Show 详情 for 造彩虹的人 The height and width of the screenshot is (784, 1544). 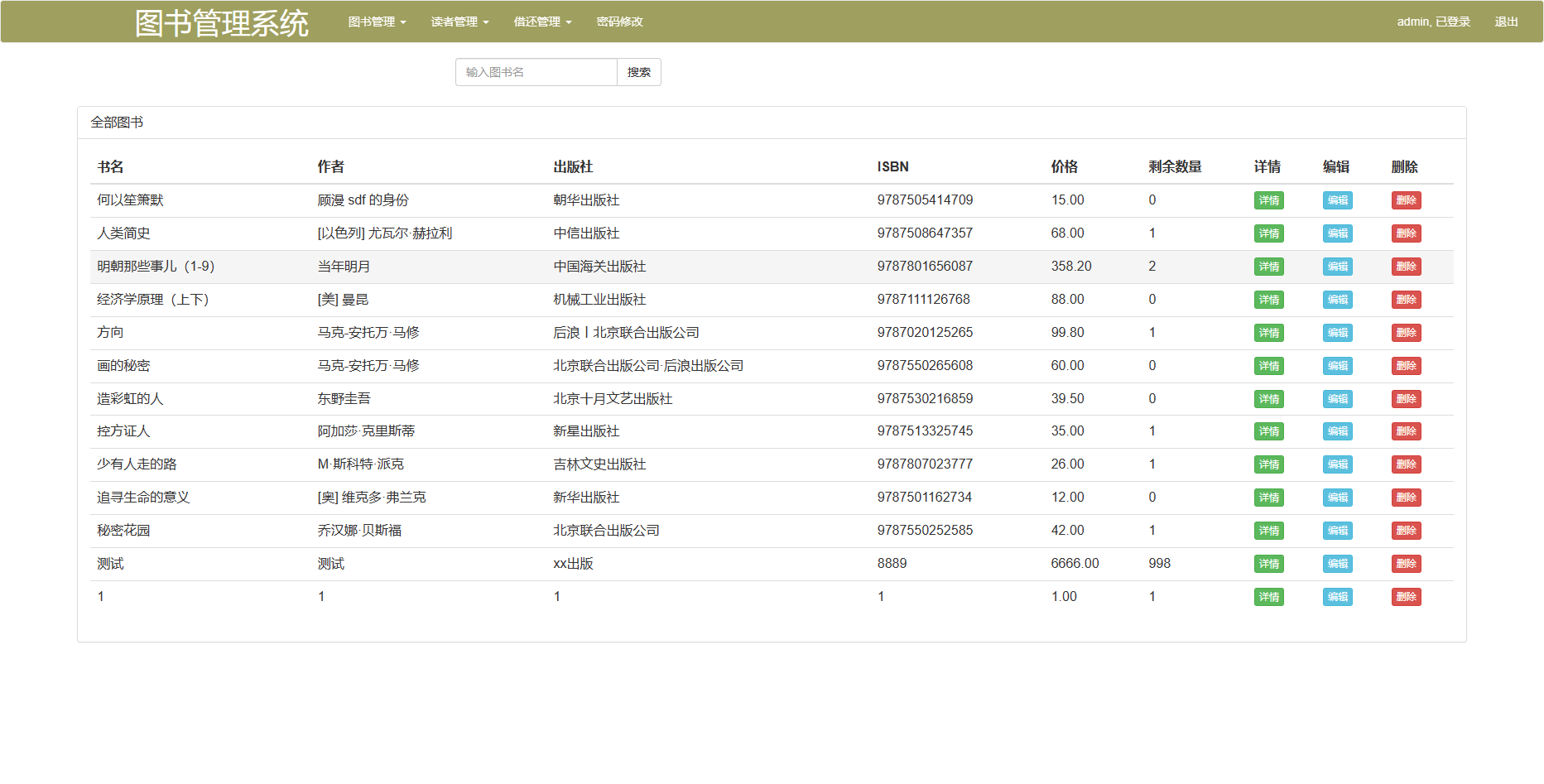(1268, 399)
